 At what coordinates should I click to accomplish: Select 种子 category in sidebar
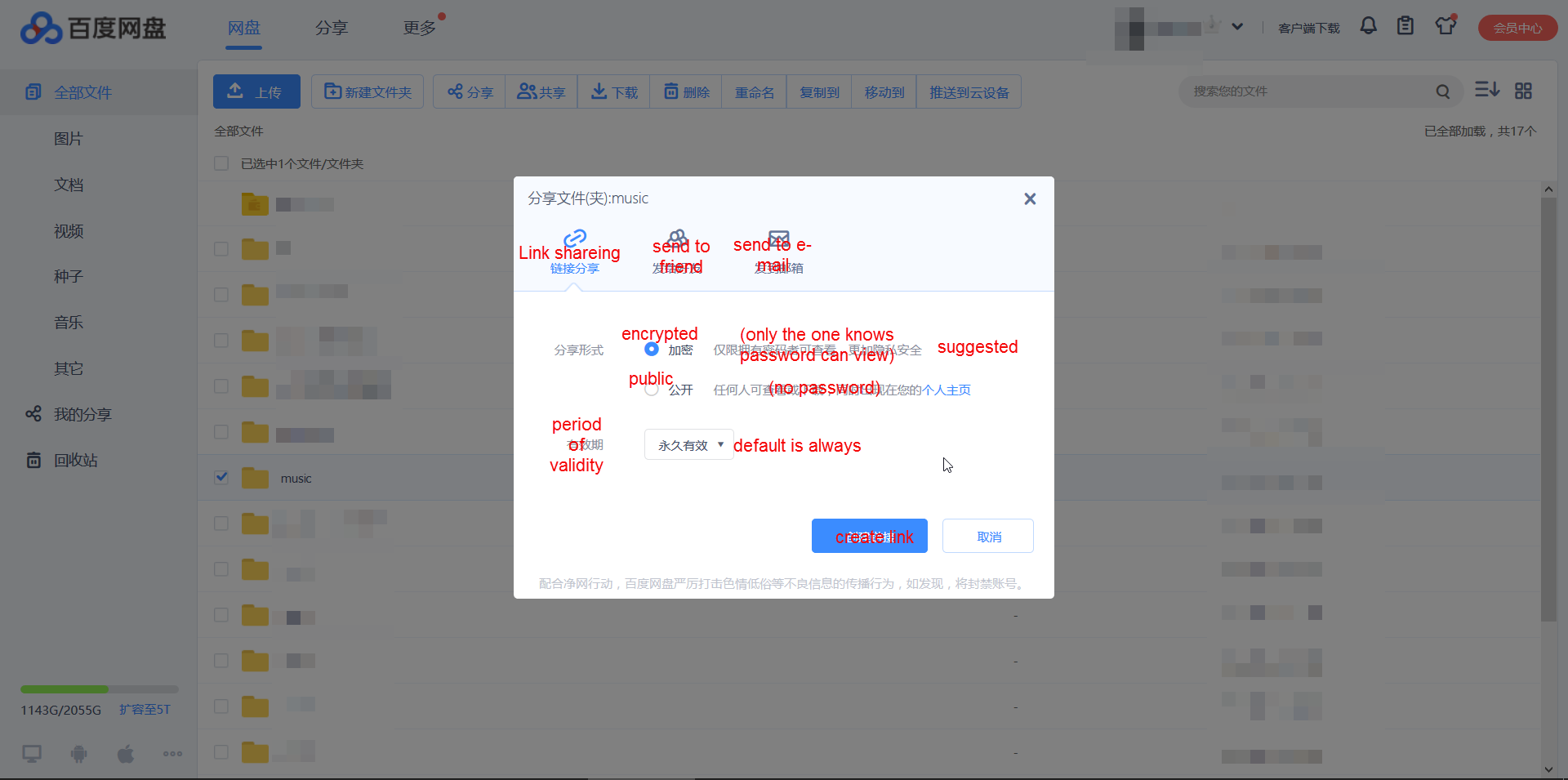point(69,277)
